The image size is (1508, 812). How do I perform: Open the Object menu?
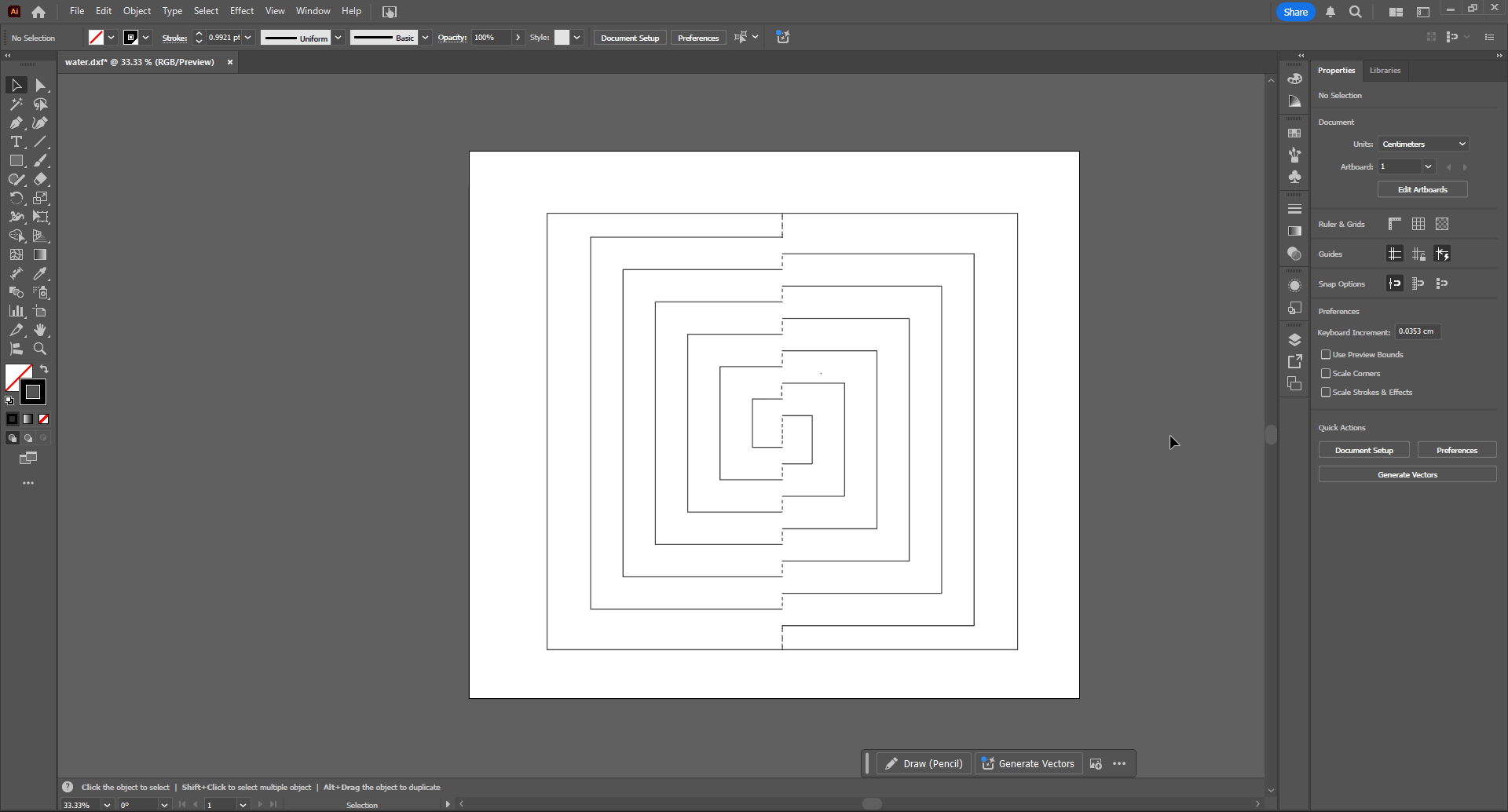pyautogui.click(x=137, y=11)
